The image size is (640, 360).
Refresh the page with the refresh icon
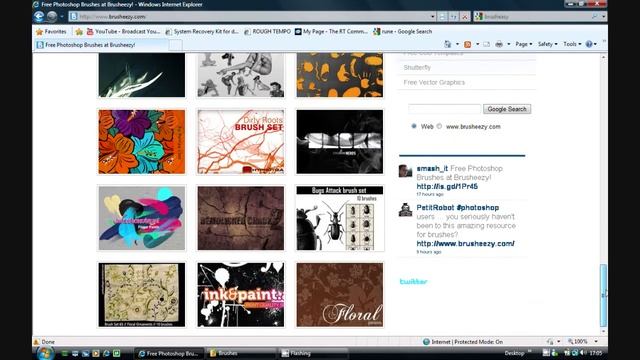point(453,17)
